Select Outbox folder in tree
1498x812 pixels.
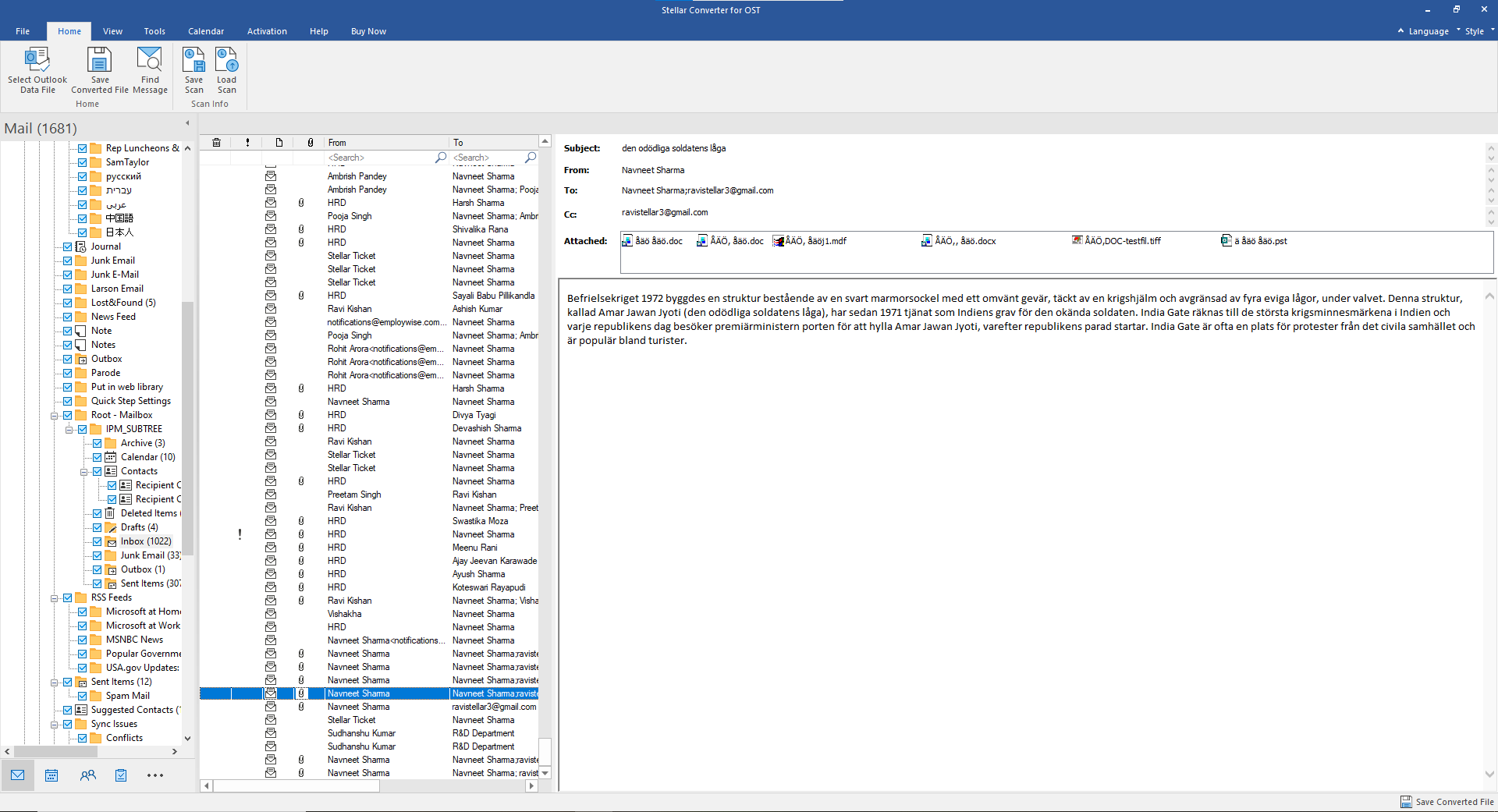click(107, 359)
